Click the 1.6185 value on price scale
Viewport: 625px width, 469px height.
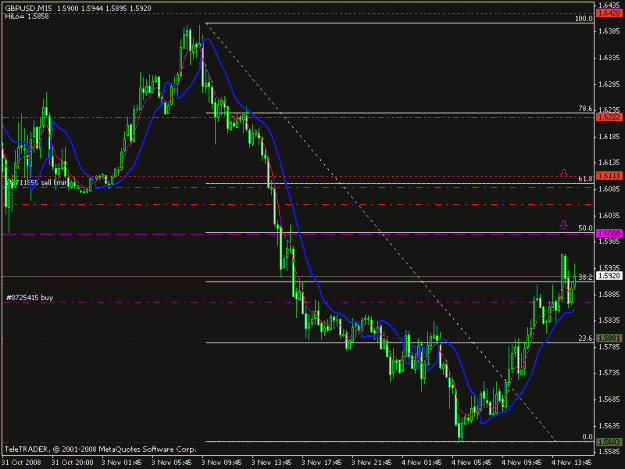click(x=609, y=136)
